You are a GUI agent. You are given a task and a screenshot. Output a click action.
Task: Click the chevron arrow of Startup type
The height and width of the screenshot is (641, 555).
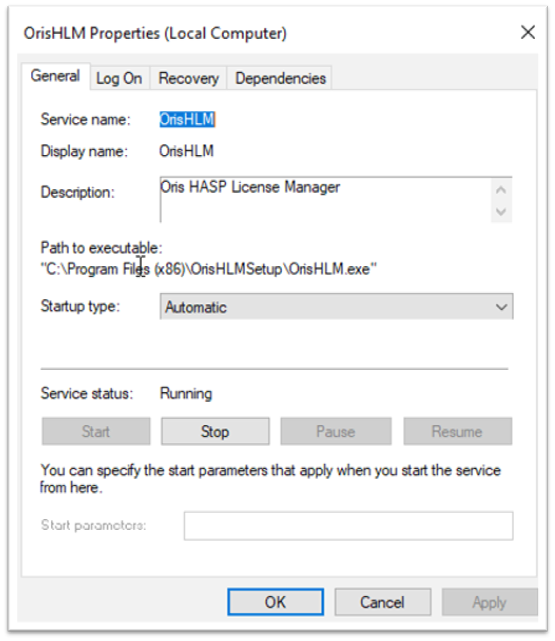pyautogui.click(x=501, y=307)
